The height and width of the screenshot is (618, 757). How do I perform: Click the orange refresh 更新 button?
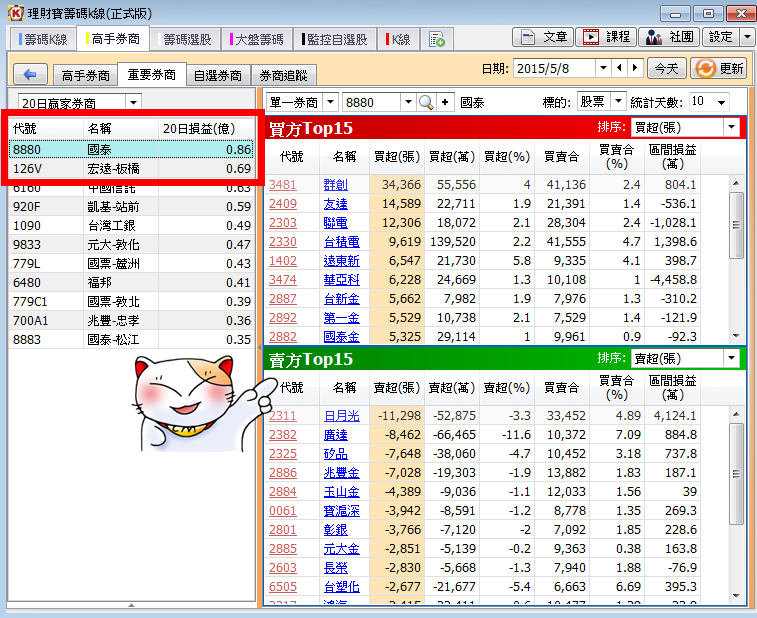click(x=719, y=69)
